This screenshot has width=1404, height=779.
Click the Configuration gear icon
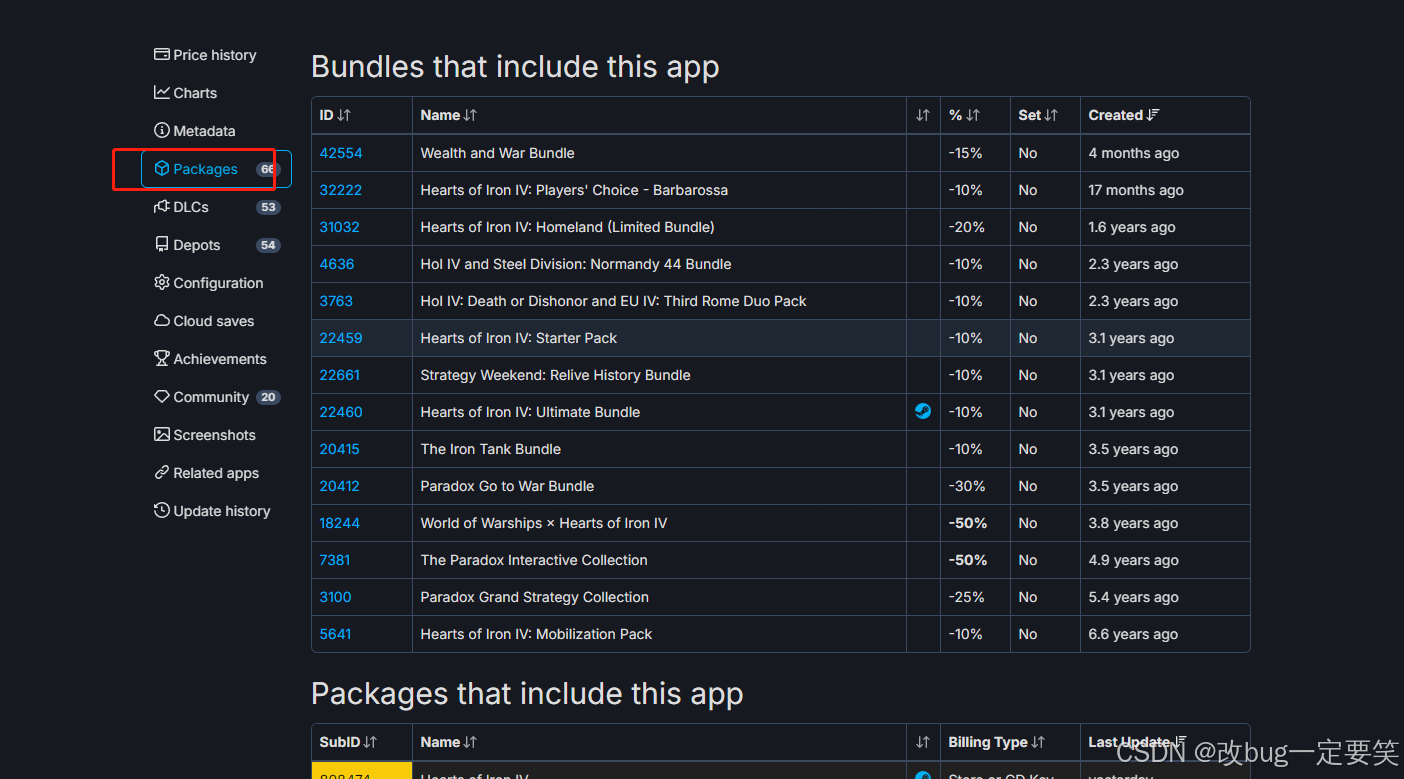point(161,283)
